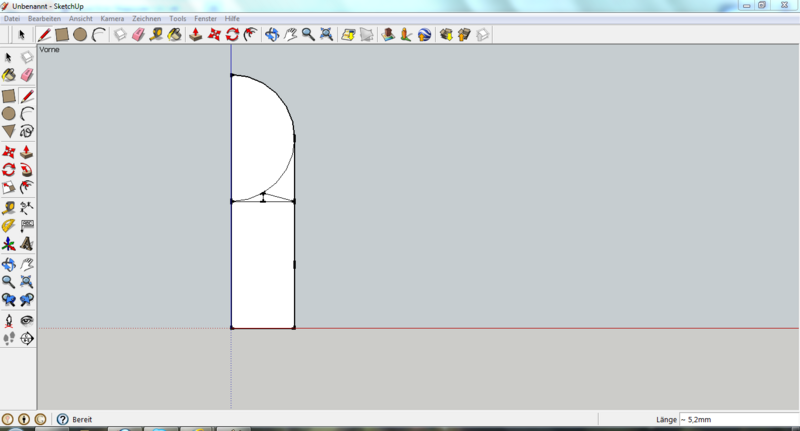Select the Section Plane tool

(27, 339)
